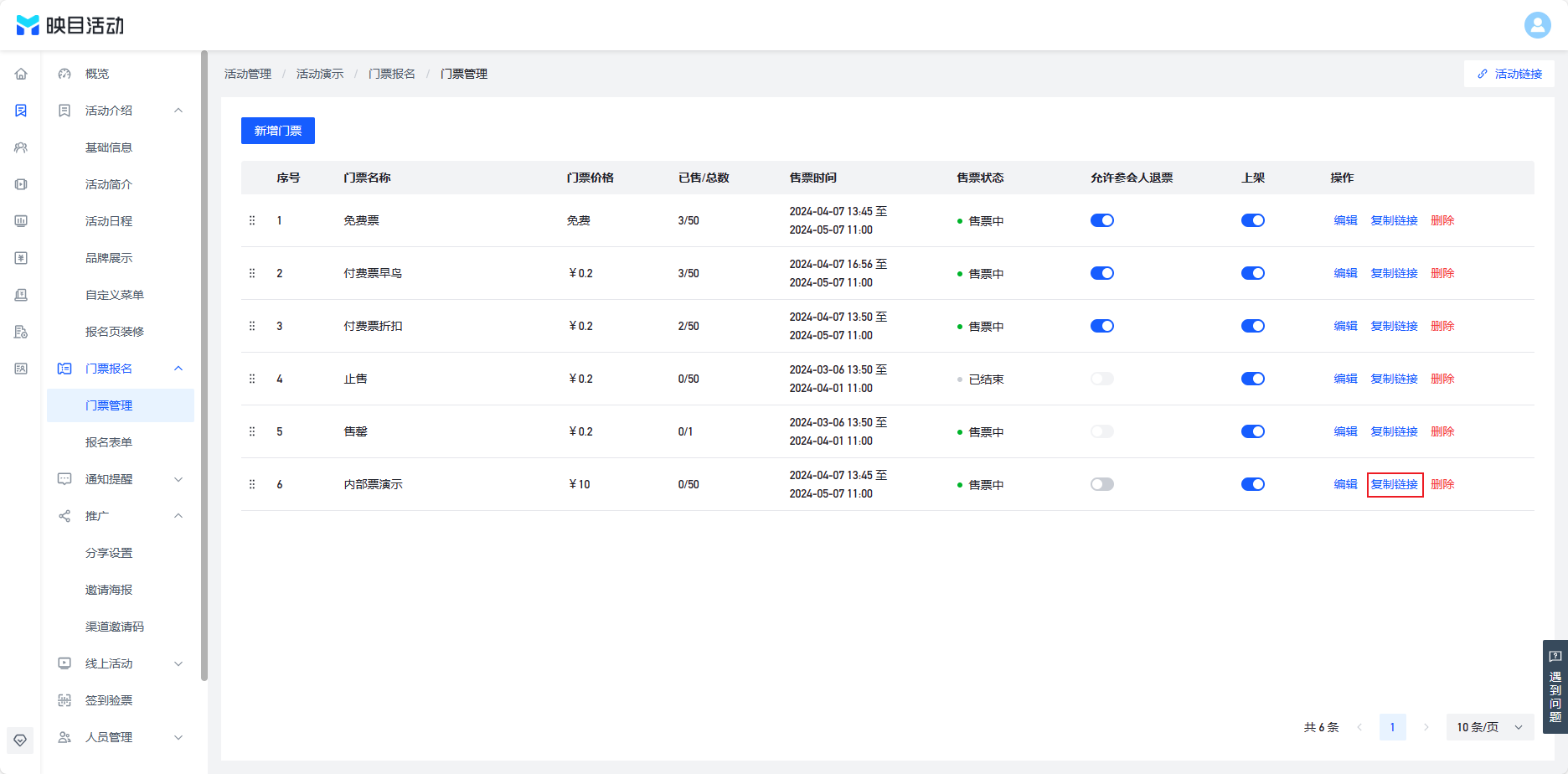Click 复制链接 for 内部票演示
This screenshot has height=774, width=1568.
[1395, 484]
